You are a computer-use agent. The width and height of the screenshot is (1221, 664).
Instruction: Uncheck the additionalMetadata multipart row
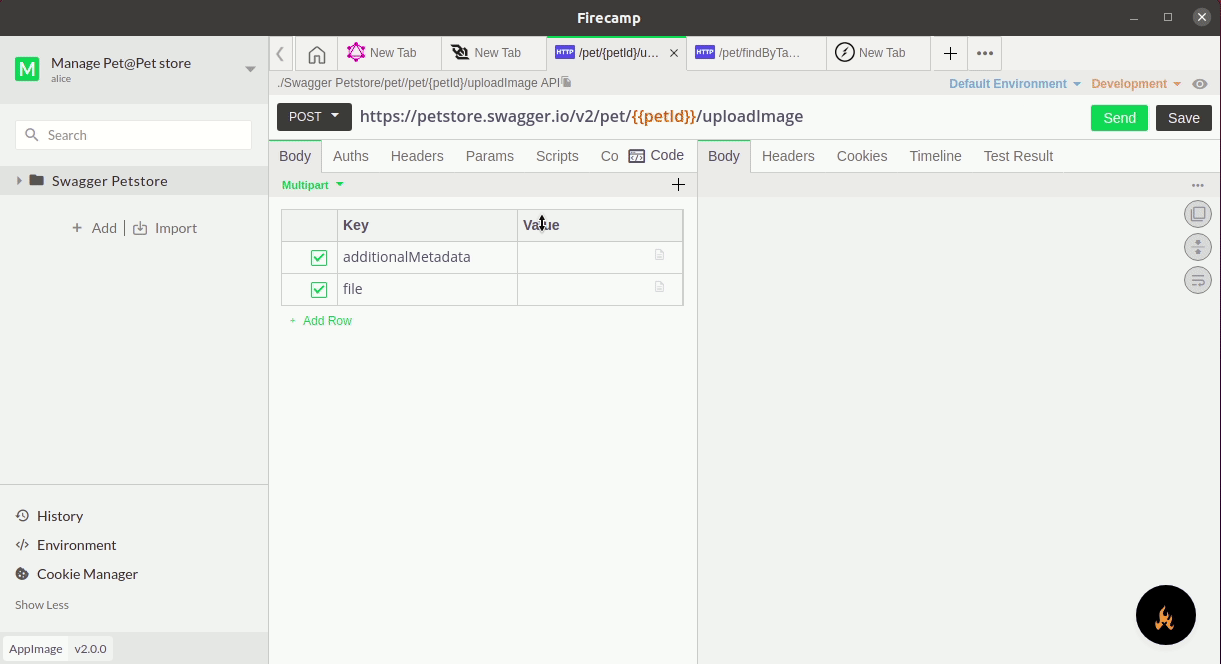click(x=319, y=257)
